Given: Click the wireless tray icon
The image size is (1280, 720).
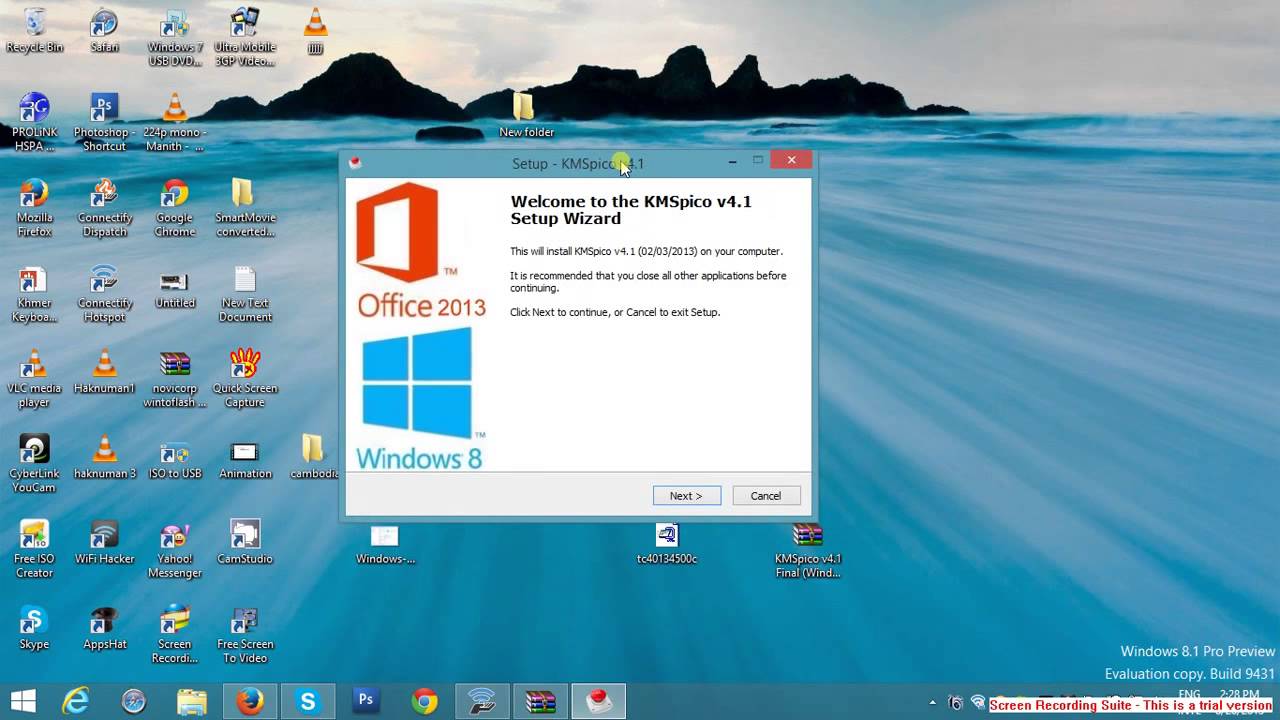Looking at the screenshot, I should (978, 702).
